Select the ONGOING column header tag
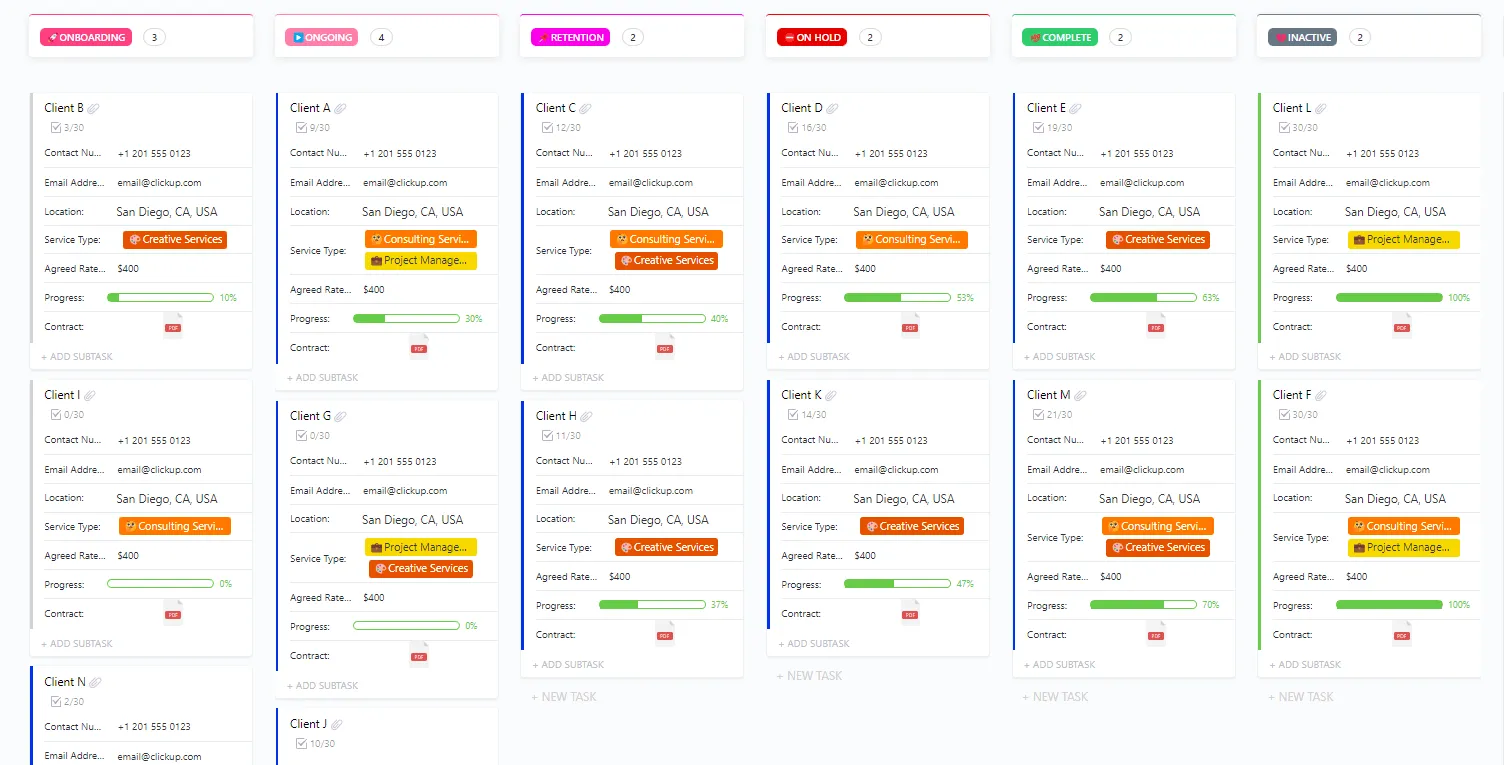 (322, 37)
